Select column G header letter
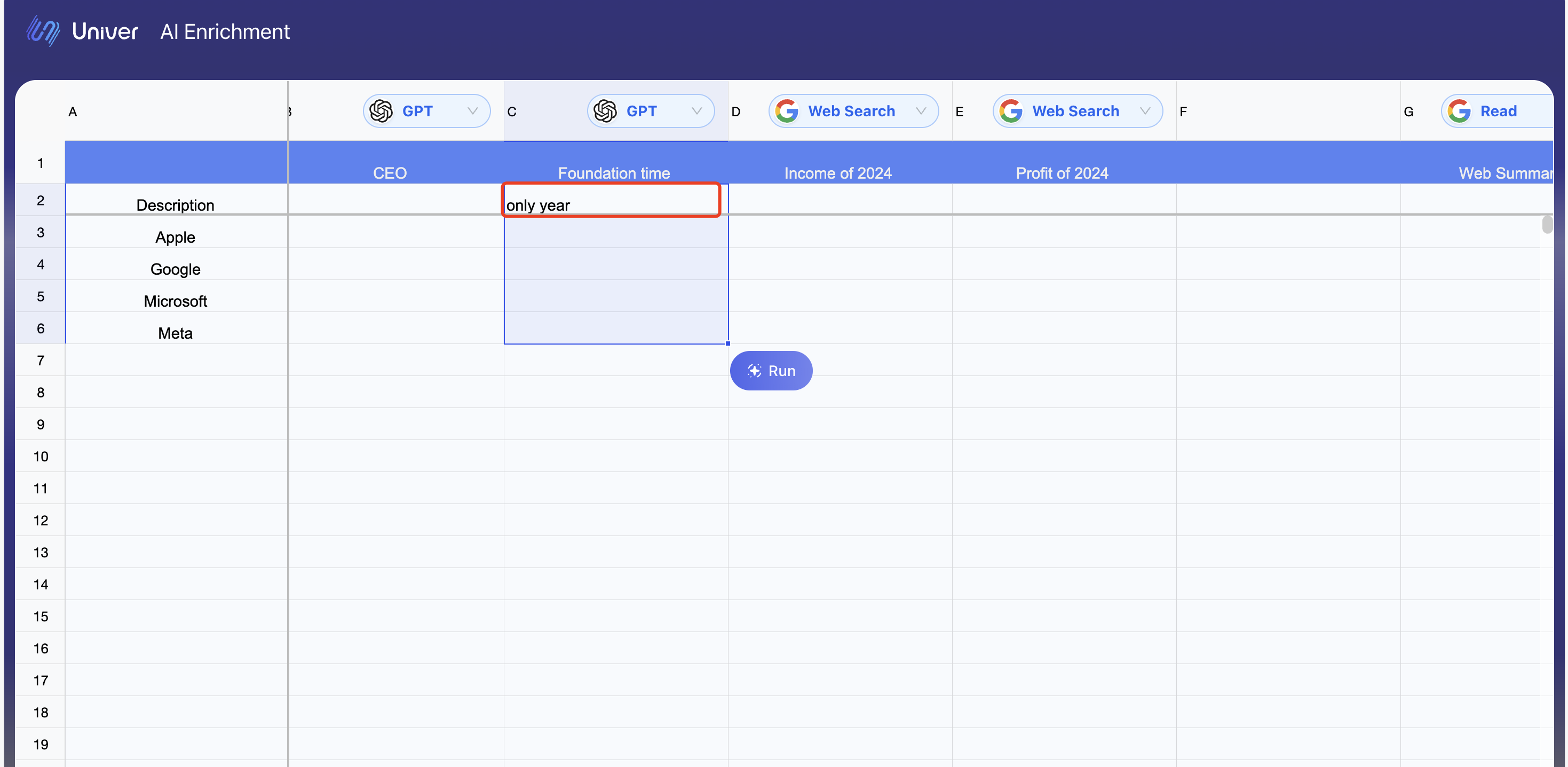1568x767 pixels. [x=1408, y=112]
